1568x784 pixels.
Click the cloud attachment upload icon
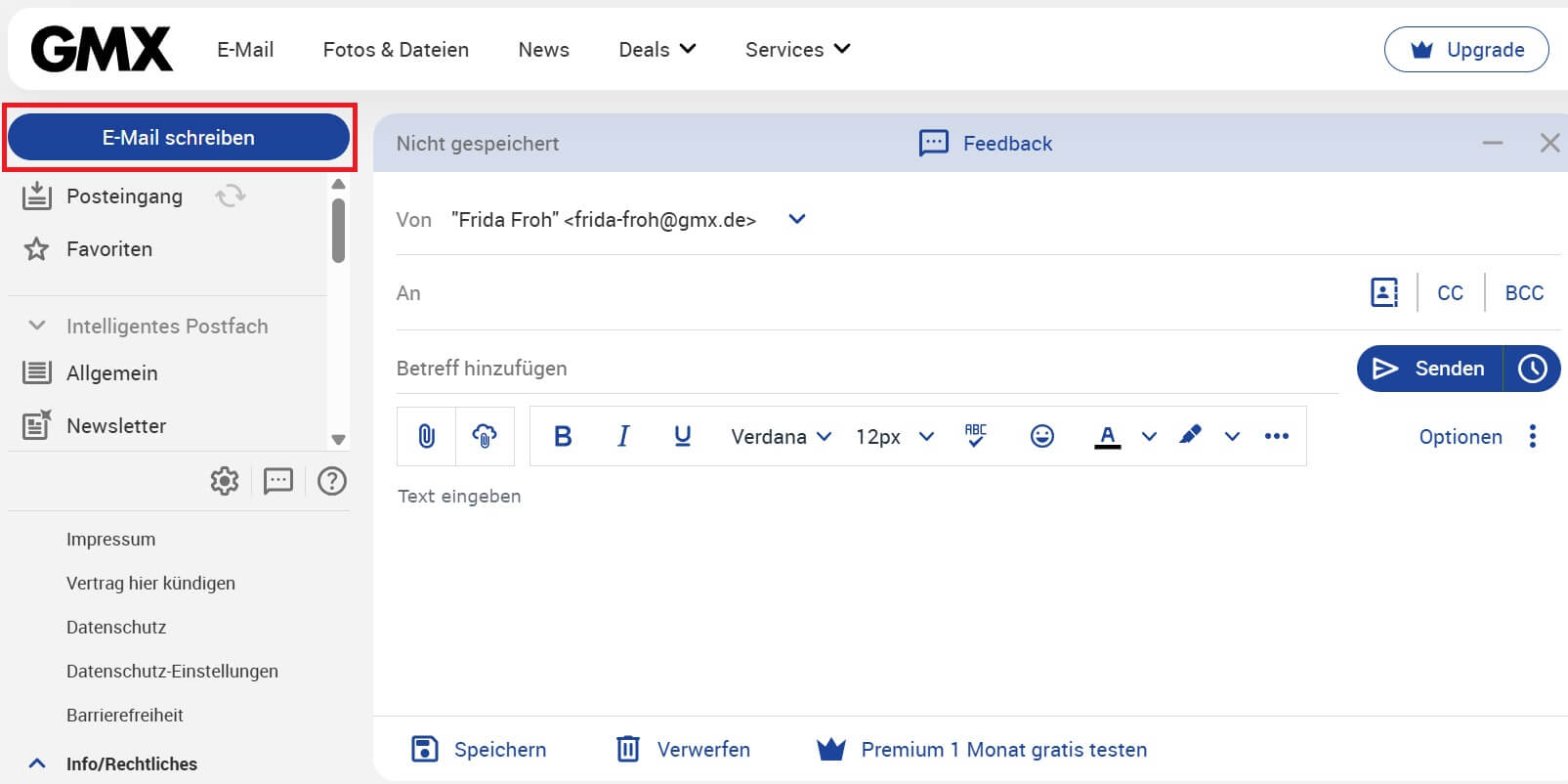coord(485,436)
